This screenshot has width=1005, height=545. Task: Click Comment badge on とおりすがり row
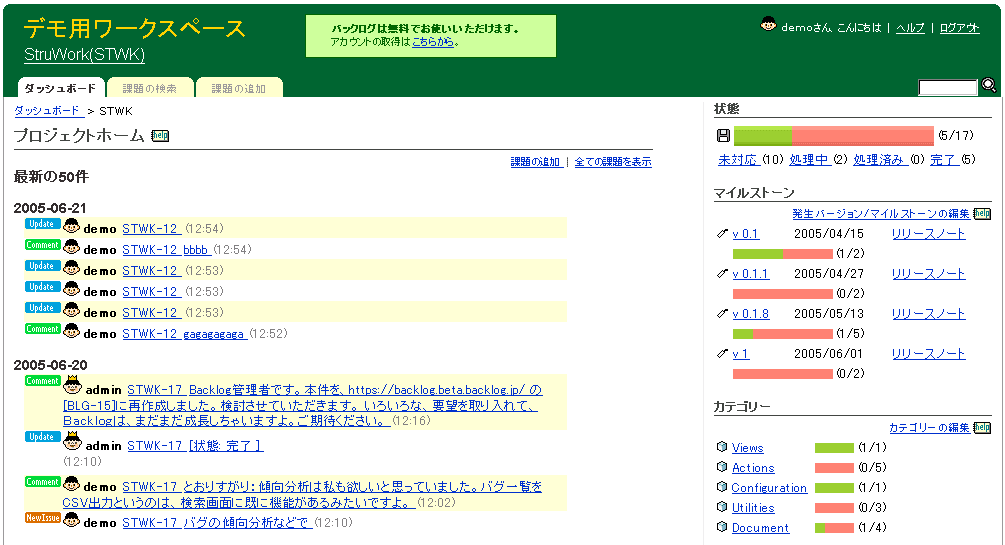[43, 482]
